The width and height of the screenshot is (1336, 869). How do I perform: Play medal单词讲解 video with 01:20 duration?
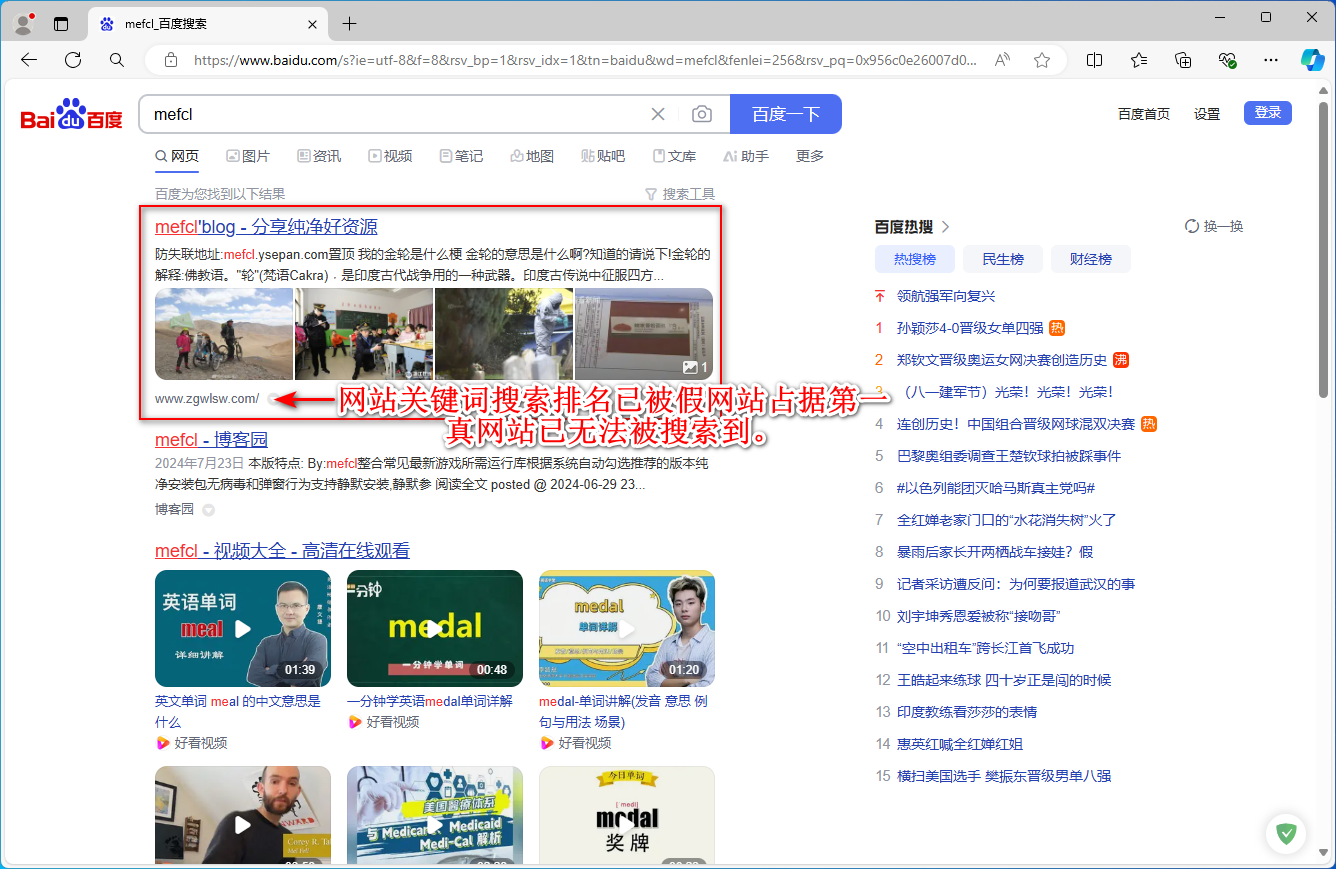pyautogui.click(x=627, y=628)
